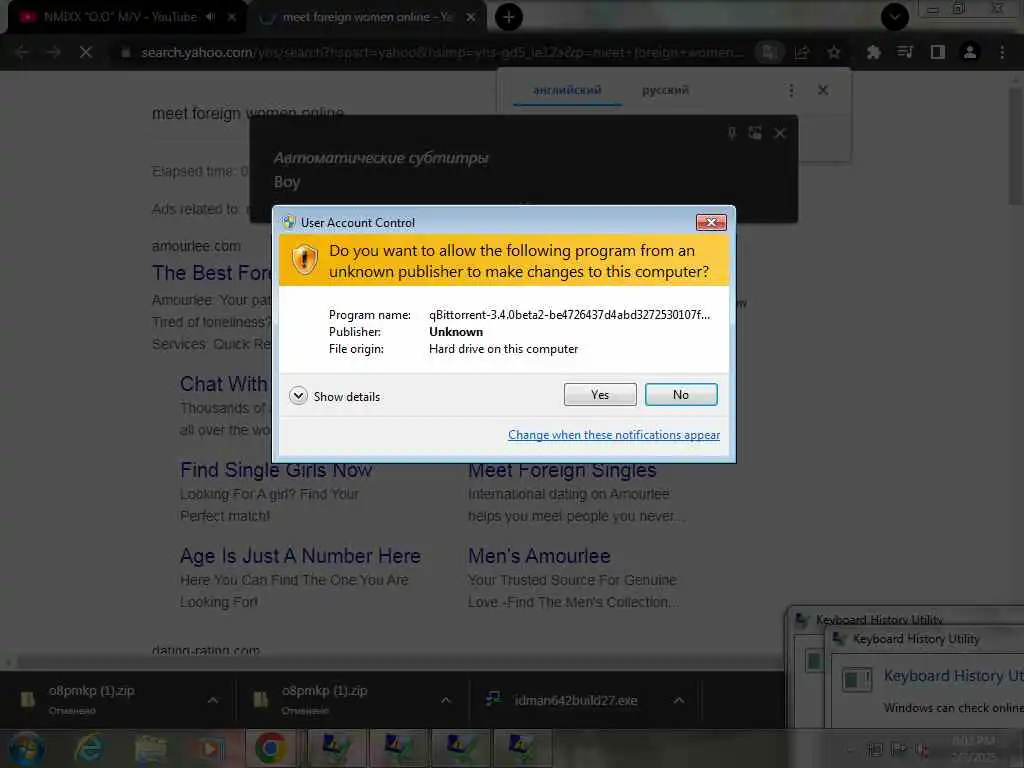Click the share page icon
Viewport: 1024px width, 768px height.
802,52
